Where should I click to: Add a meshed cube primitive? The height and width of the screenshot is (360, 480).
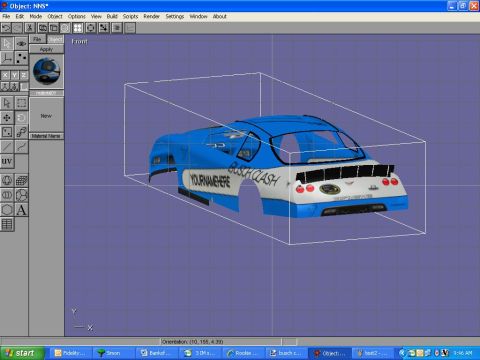click(x=21, y=181)
